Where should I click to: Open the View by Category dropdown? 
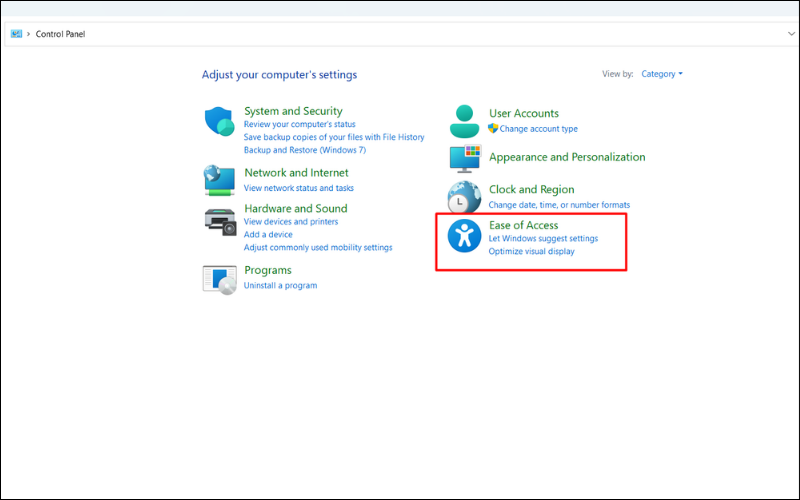[662, 74]
